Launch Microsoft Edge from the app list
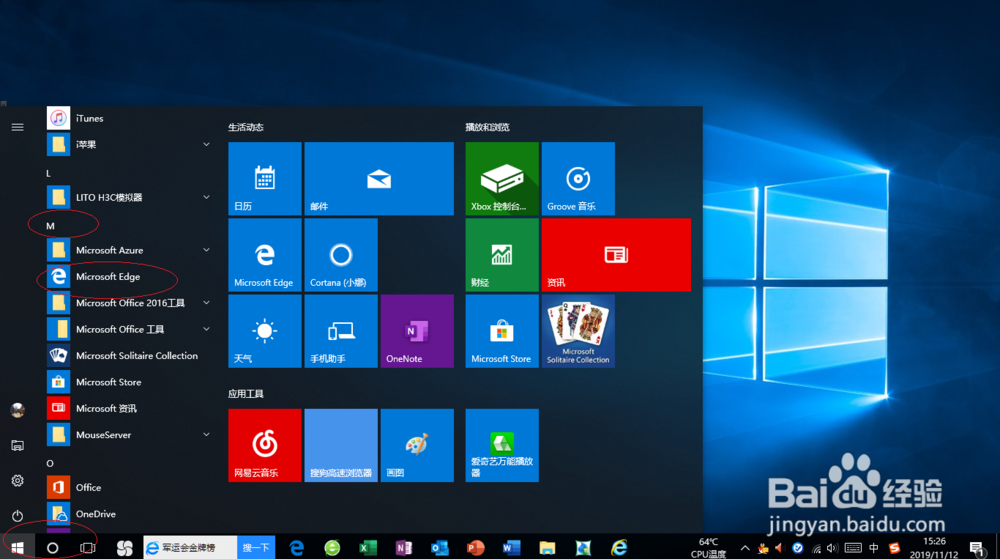The image size is (1000, 559). pos(129,277)
